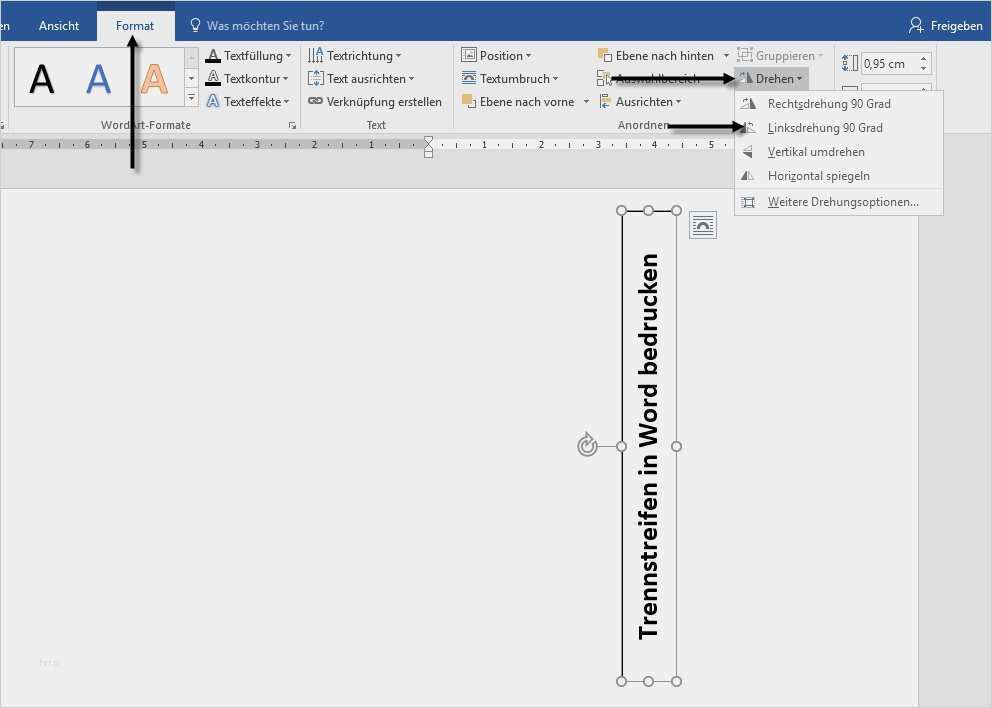992x708 pixels.
Task: Expand the WordArt styles gallery
Action: [x=191, y=98]
